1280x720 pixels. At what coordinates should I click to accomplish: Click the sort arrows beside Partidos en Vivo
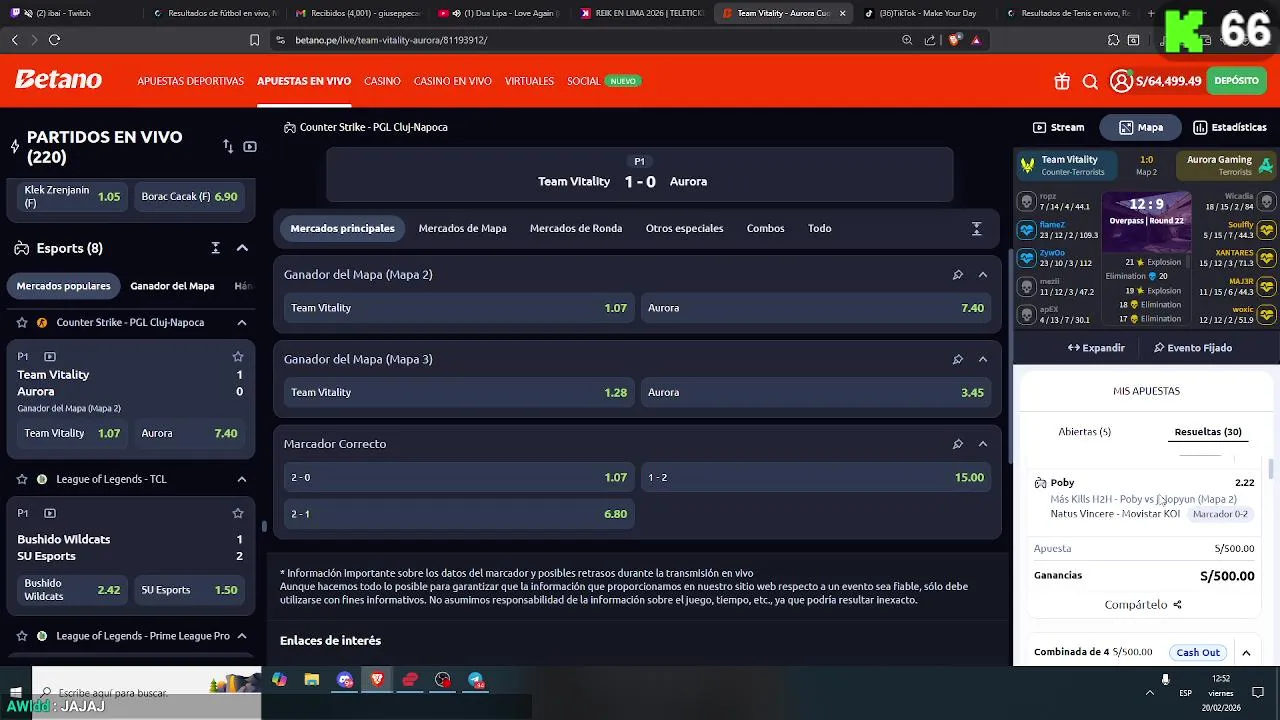pyautogui.click(x=228, y=146)
